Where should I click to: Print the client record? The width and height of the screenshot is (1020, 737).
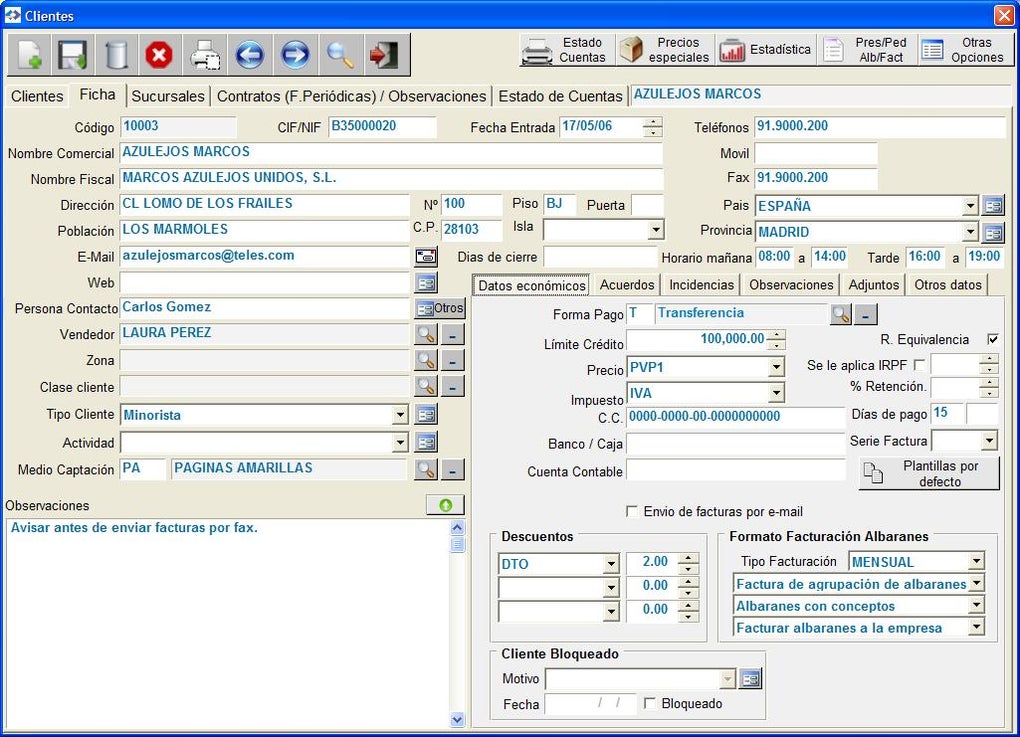pos(205,55)
